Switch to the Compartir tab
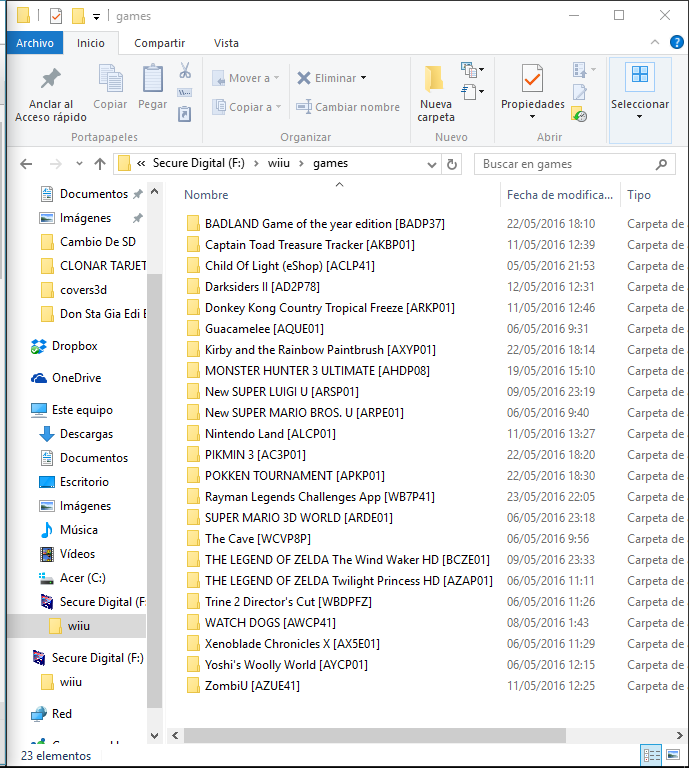Screen dimensions: 689x768 click(160, 43)
